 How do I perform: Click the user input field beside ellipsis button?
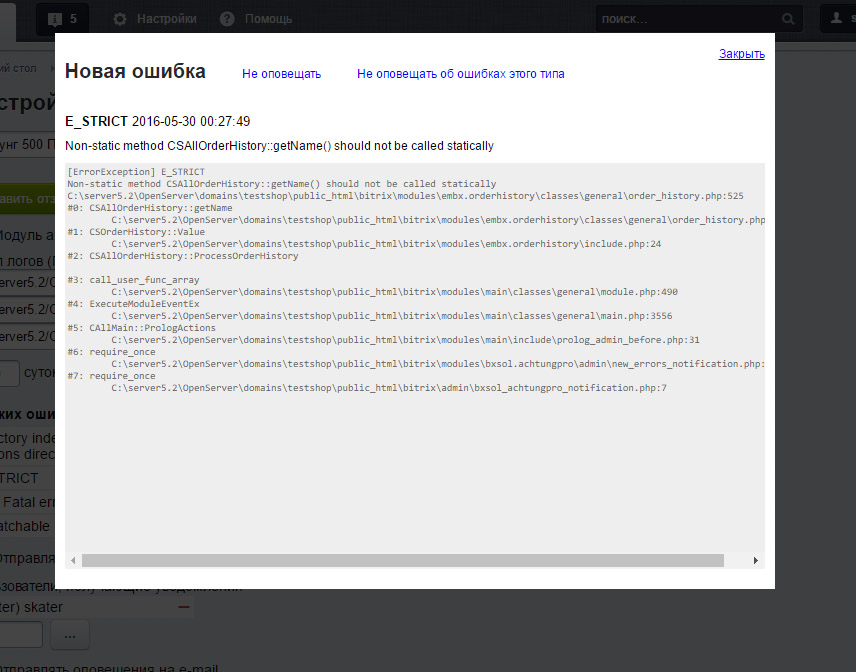[20, 635]
